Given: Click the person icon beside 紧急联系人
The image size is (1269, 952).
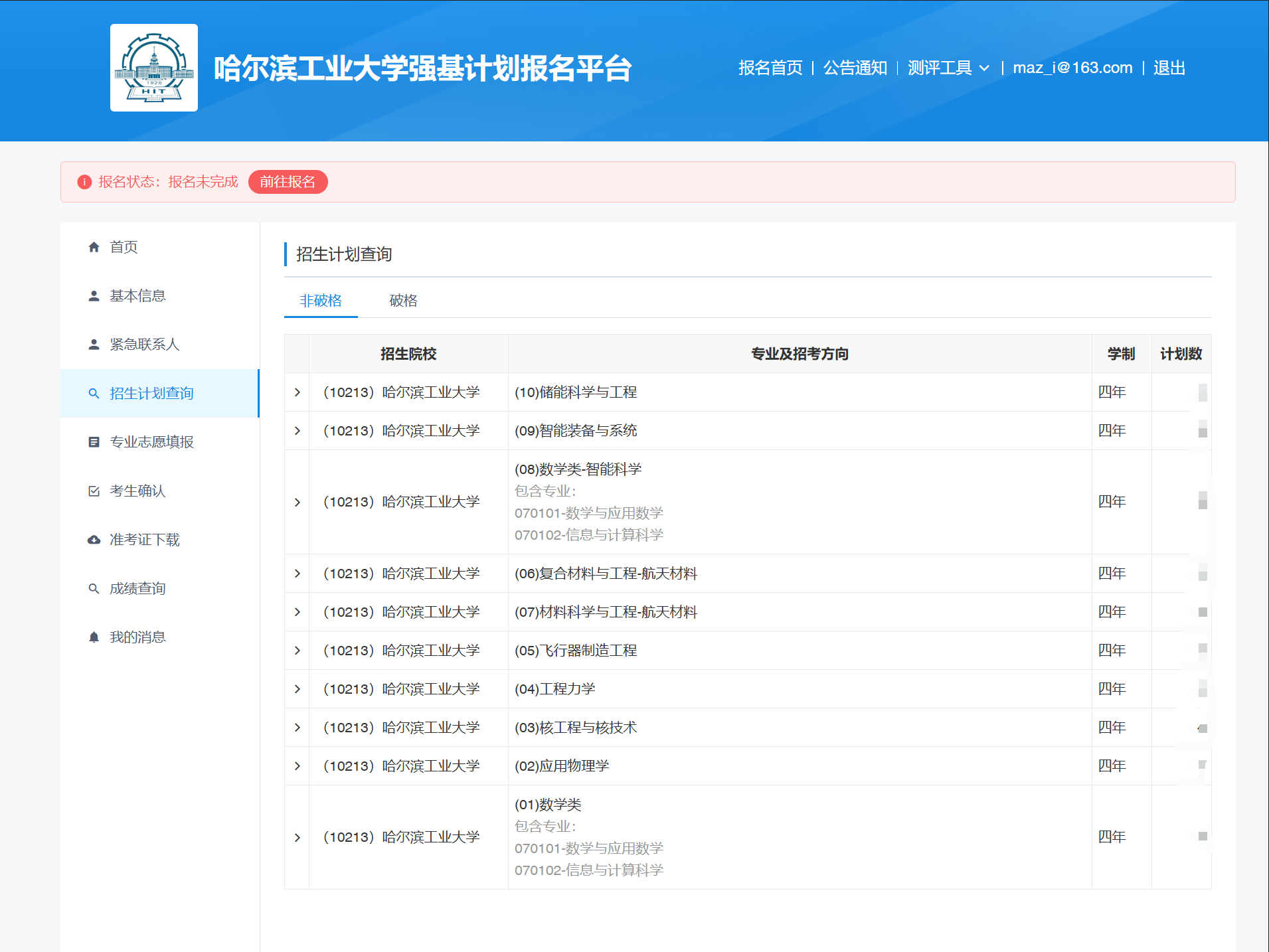Looking at the screenshot, I should [94, 345].
